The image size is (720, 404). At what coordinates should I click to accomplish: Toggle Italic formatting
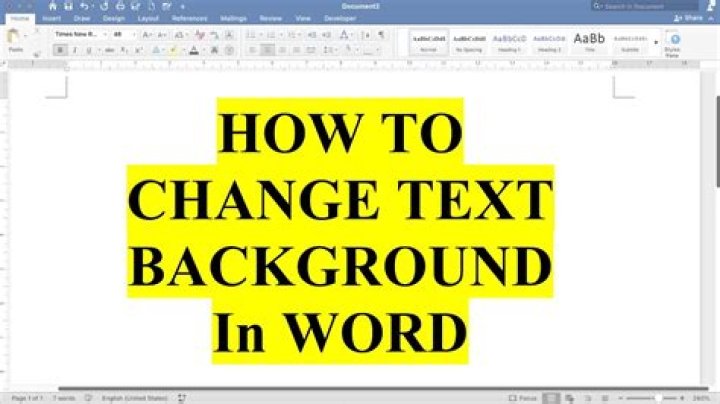75,50
